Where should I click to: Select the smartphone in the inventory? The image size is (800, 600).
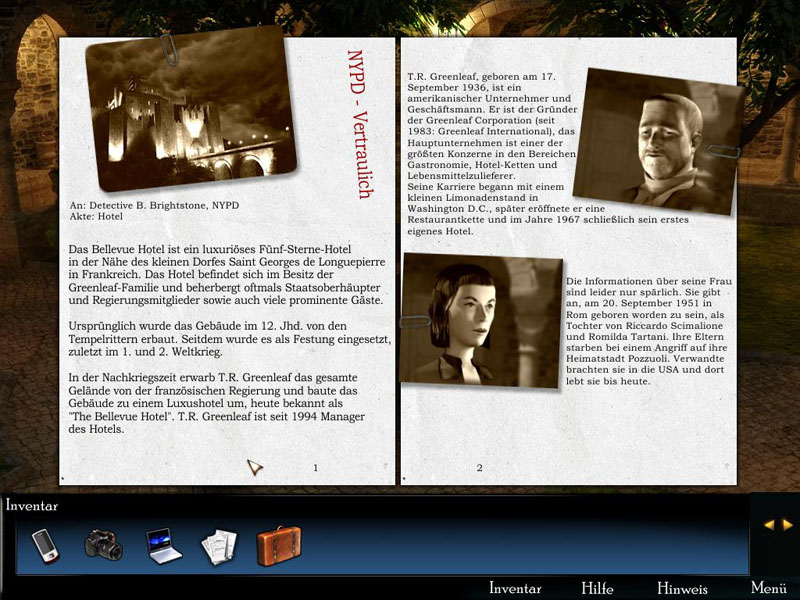45,546
